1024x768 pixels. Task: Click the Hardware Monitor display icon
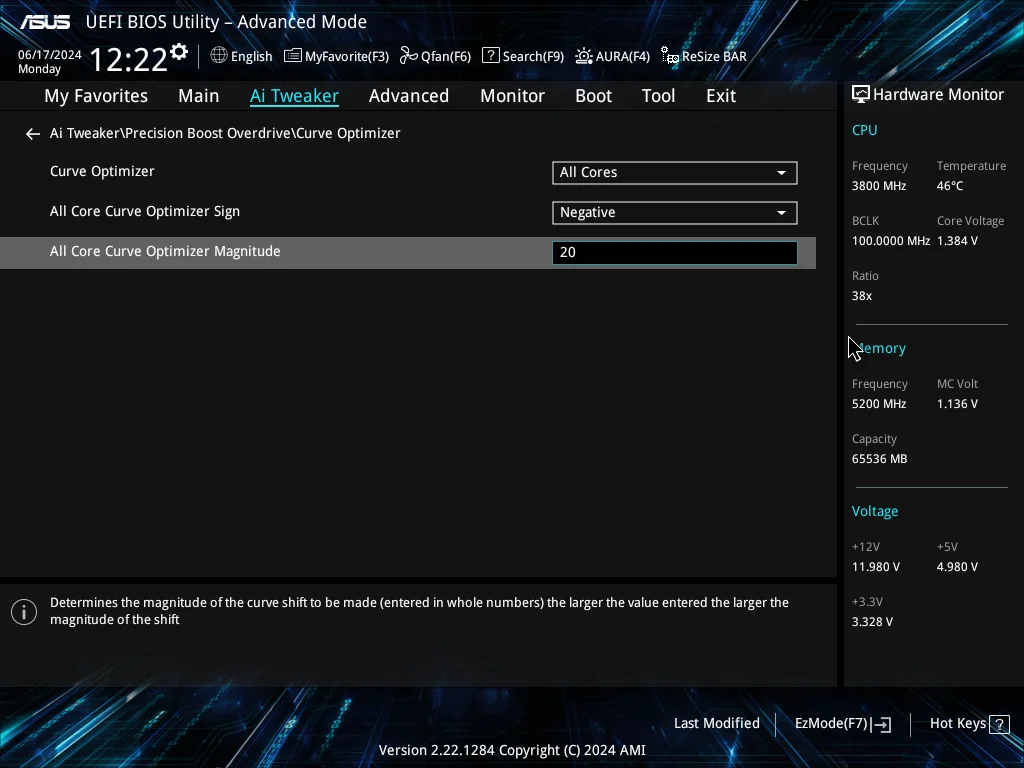(861, 95)
